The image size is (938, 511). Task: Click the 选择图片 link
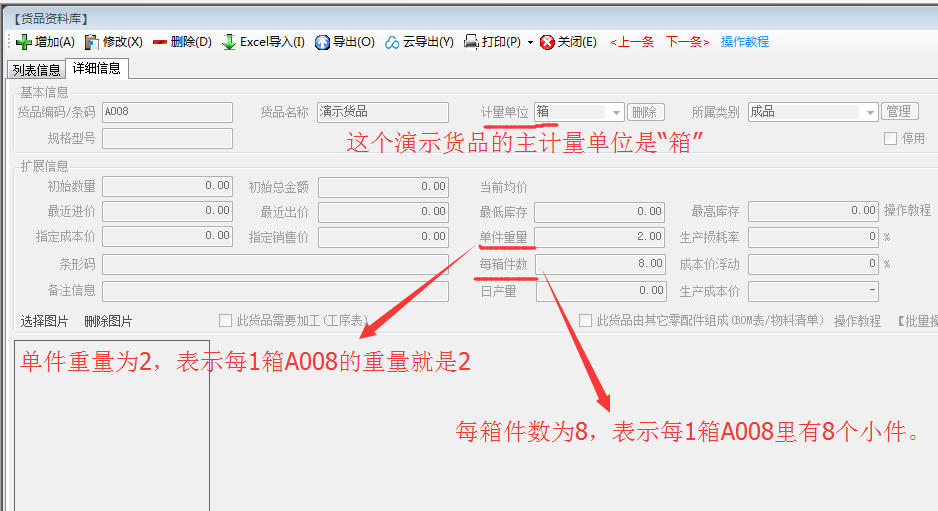[45, 321]
